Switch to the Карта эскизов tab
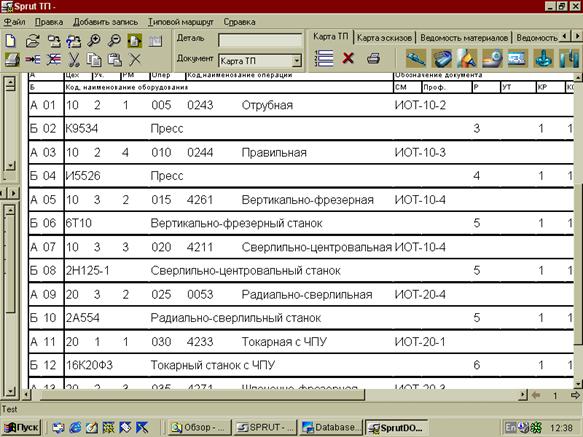 click(x=384, y=38)
